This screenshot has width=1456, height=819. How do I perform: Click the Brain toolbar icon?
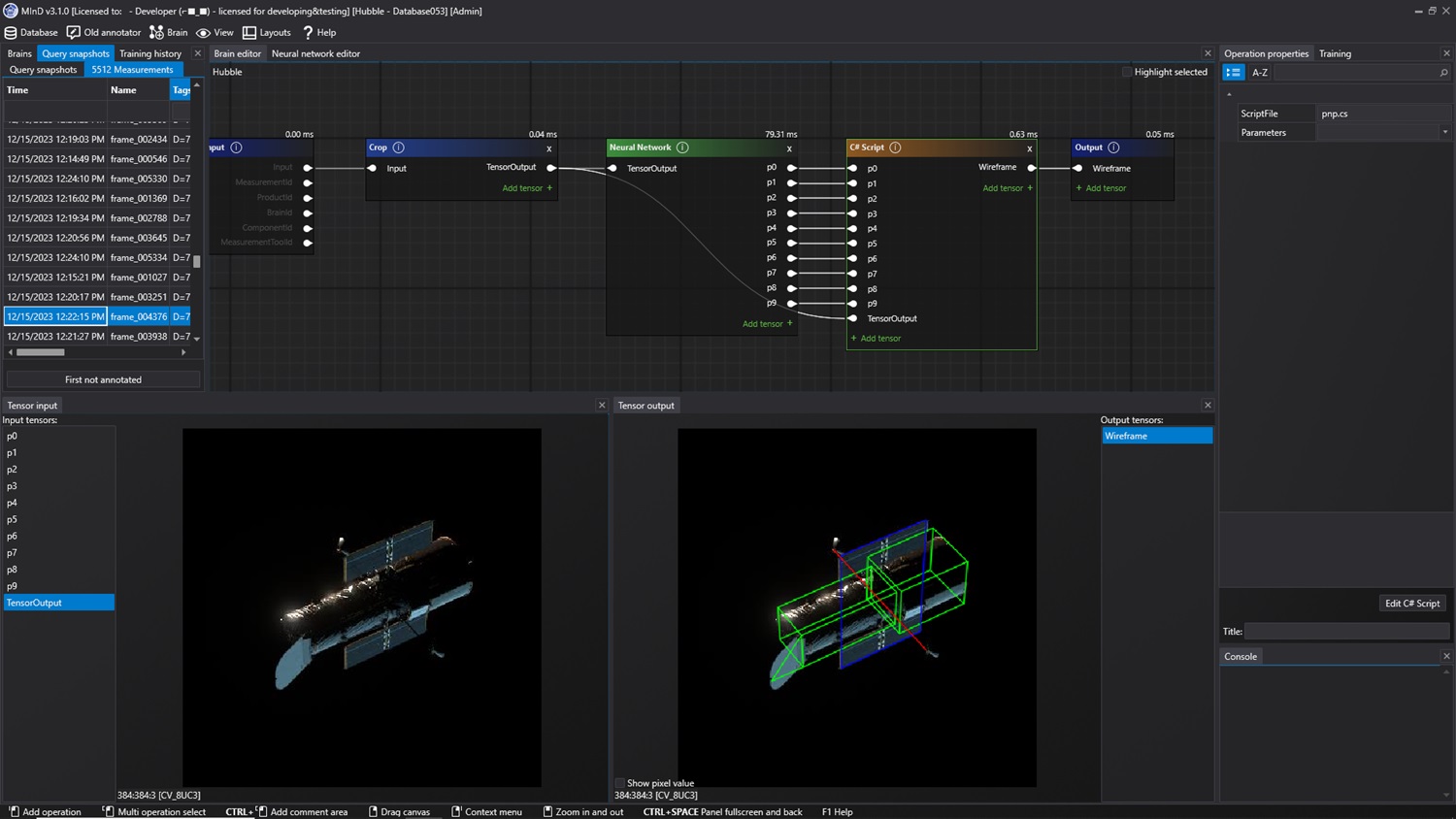point(157,32)
